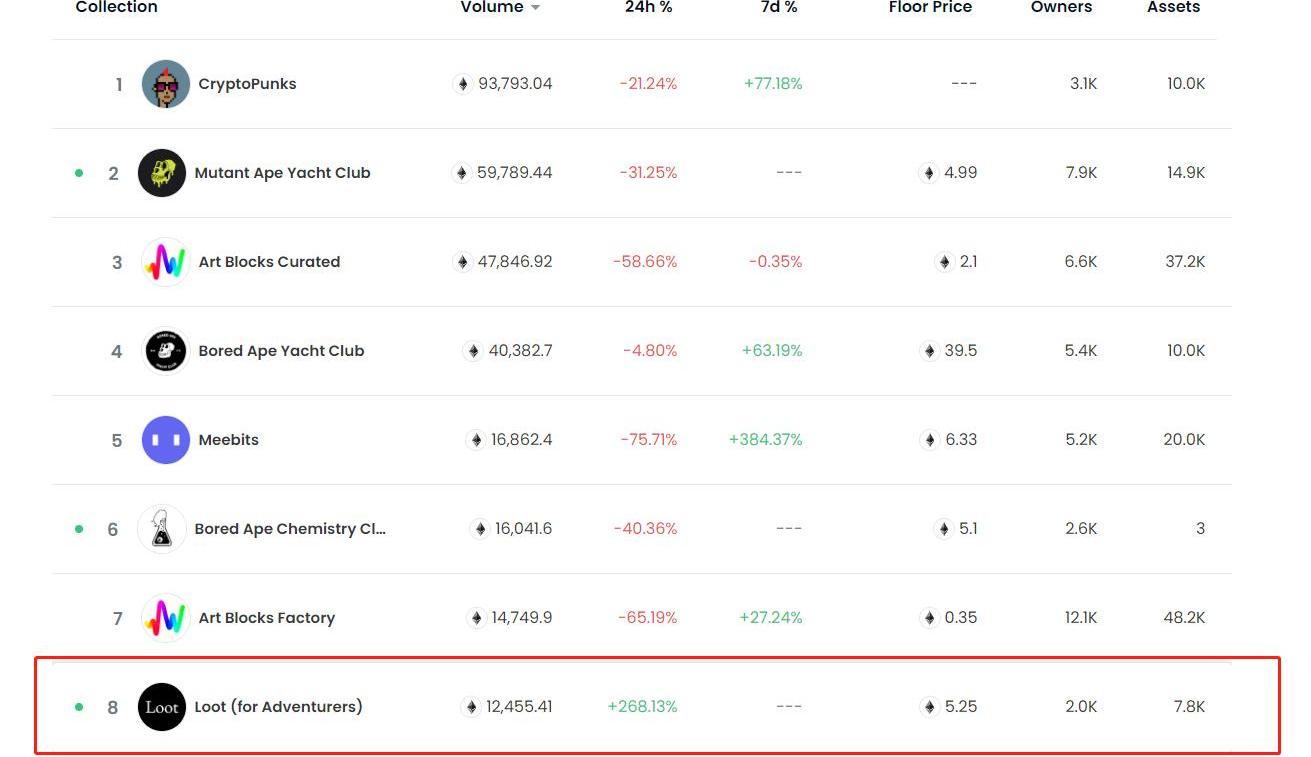Click the Mutant Ape Yacht Club logo
Image resolution: width=1311 pixels, height=757 pixels.
tap(162, 173)
